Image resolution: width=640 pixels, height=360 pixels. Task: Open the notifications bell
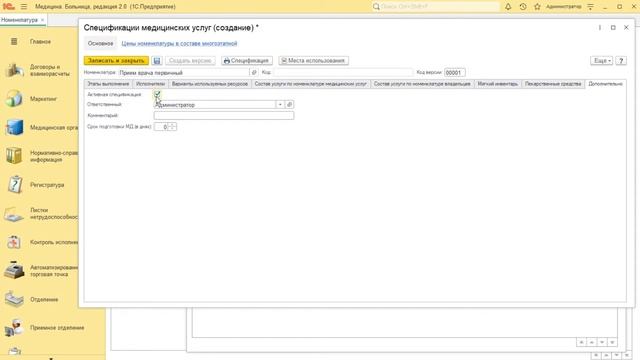tap(508, 7)
